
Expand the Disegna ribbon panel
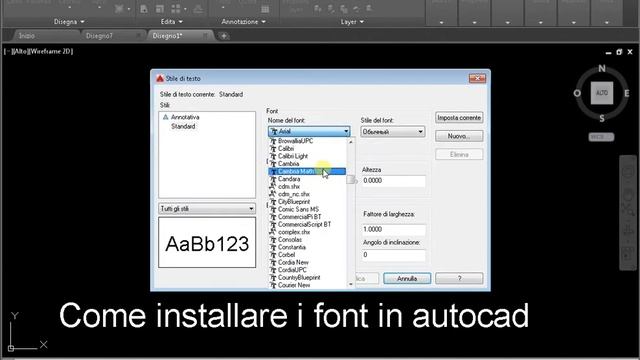69,22
